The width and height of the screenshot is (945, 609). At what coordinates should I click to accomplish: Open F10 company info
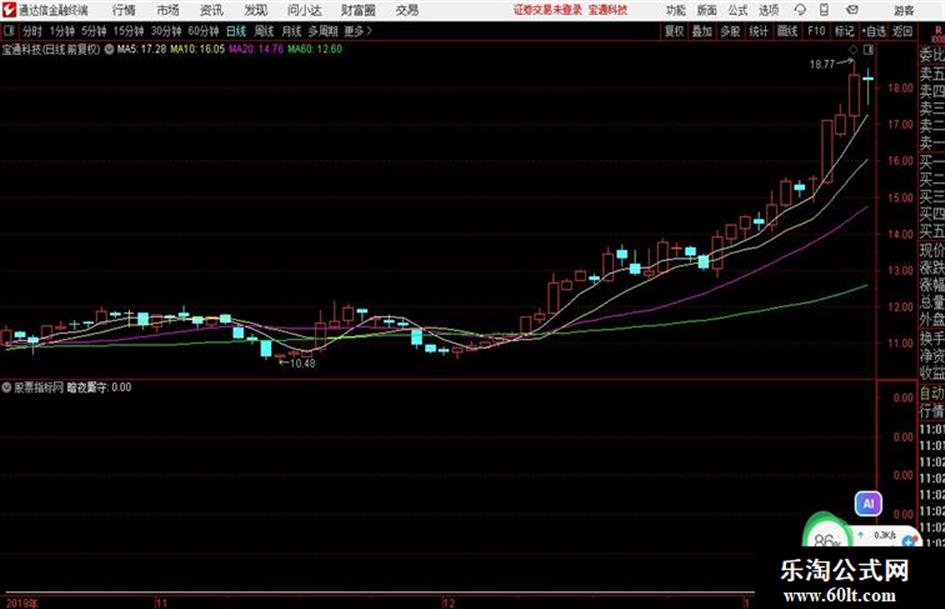coord(816,31)
